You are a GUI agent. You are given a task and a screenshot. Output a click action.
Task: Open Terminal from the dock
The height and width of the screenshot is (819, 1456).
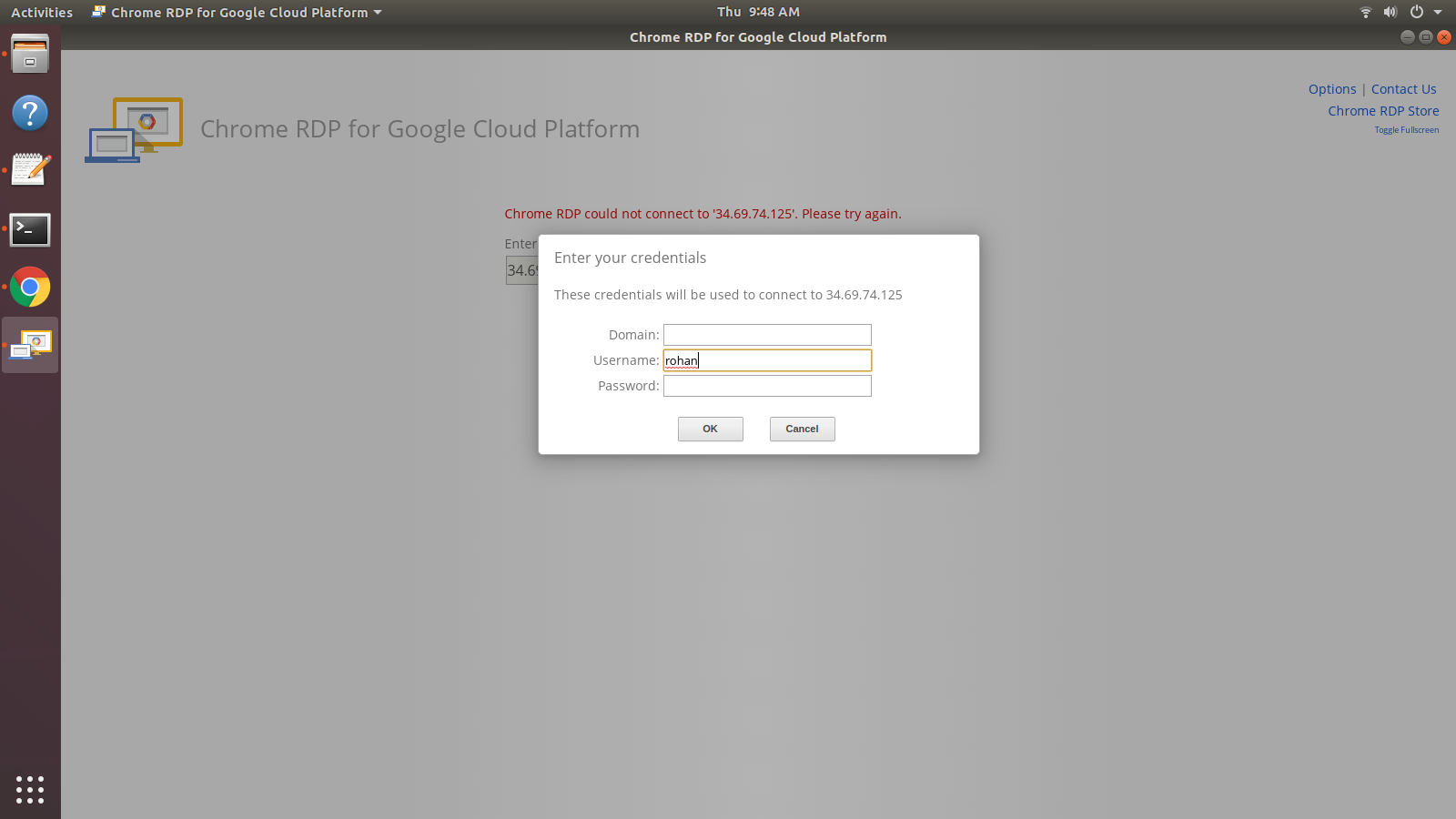point(30,229)
